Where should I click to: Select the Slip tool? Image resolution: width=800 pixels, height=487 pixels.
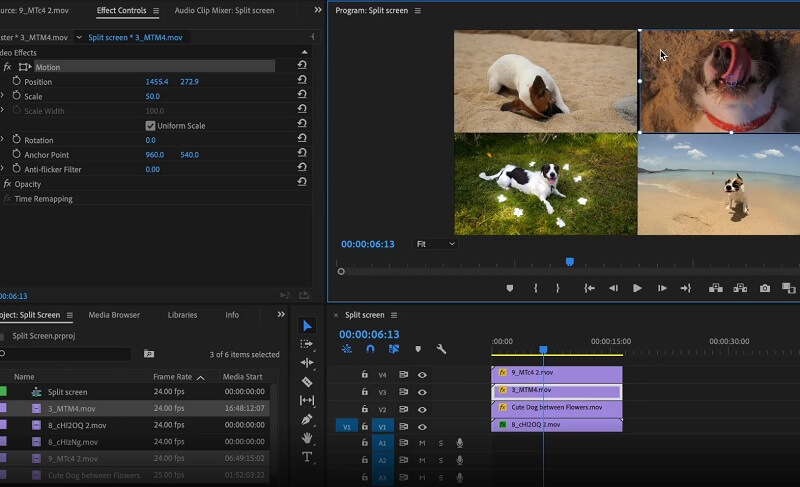coord(307,400)
